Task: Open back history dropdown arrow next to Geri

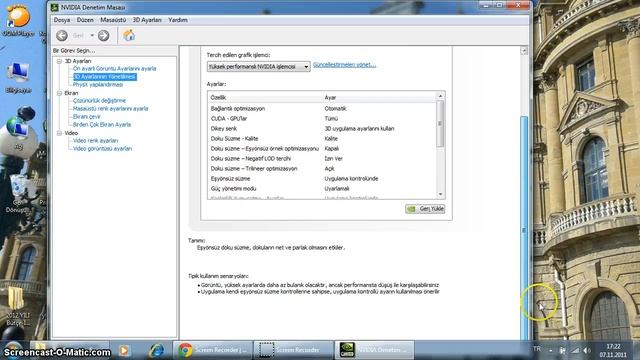Action: tap(92, 36)
